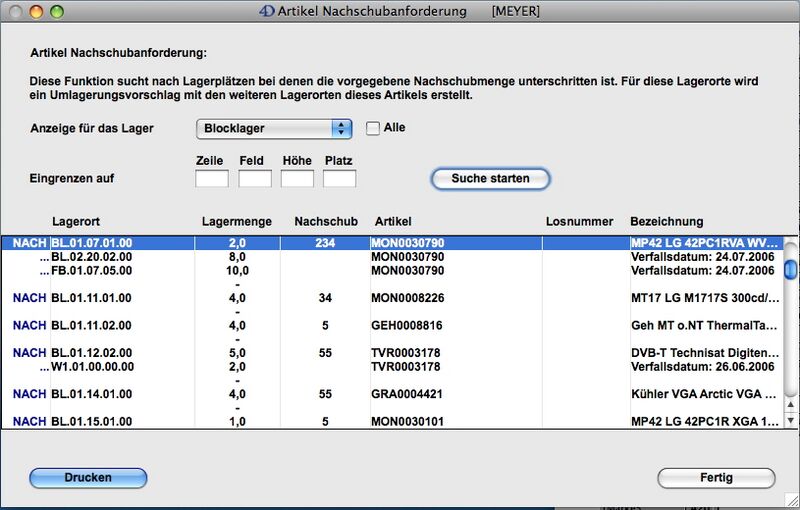
Task: Click into the Höhe input field
Action: point(297,179)
